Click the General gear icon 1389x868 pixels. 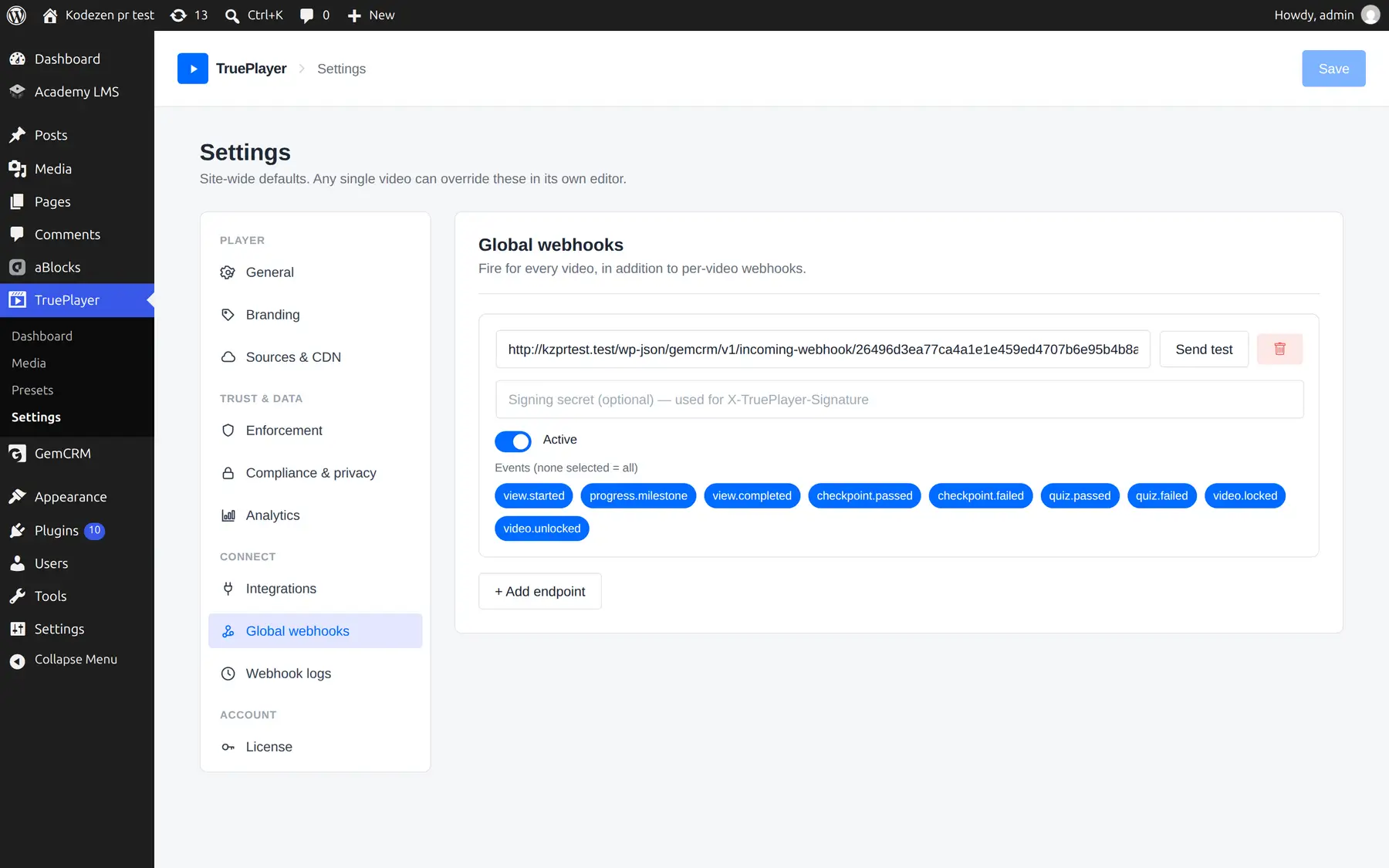tap(228, 272)
